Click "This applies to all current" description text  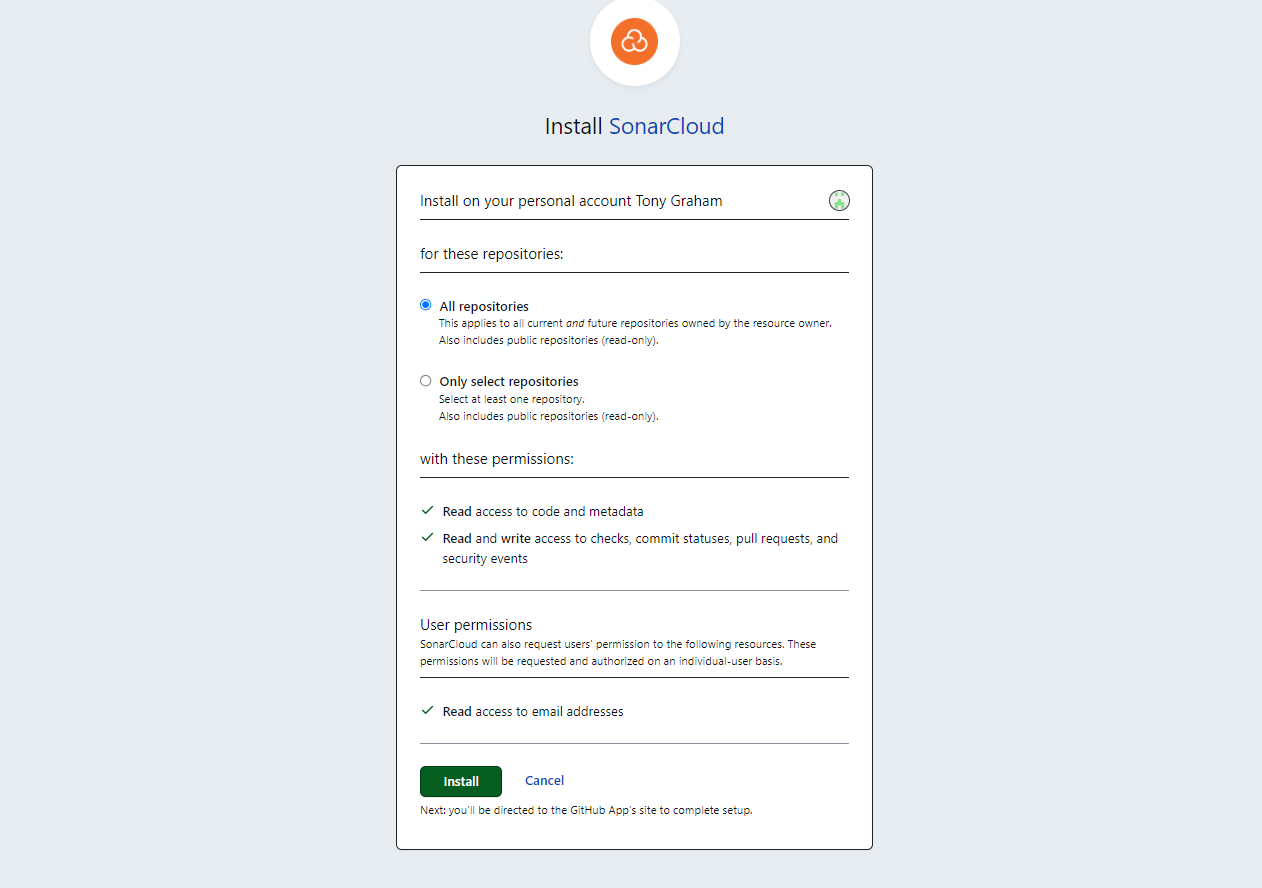[x=635, y=324]
